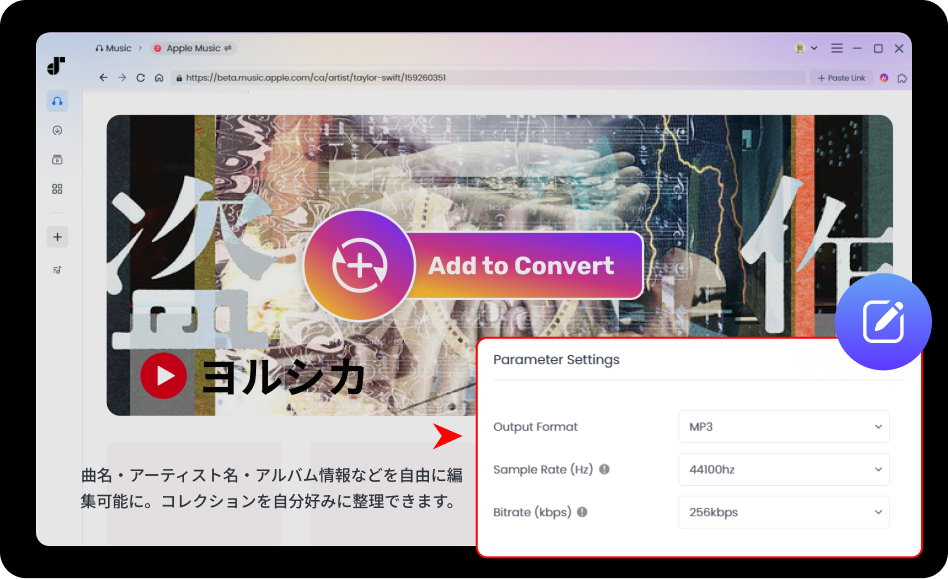Viewport: 948px width, 579px height.
Task: Open the video library icon in the sidebar
Action: click(57, 159)
